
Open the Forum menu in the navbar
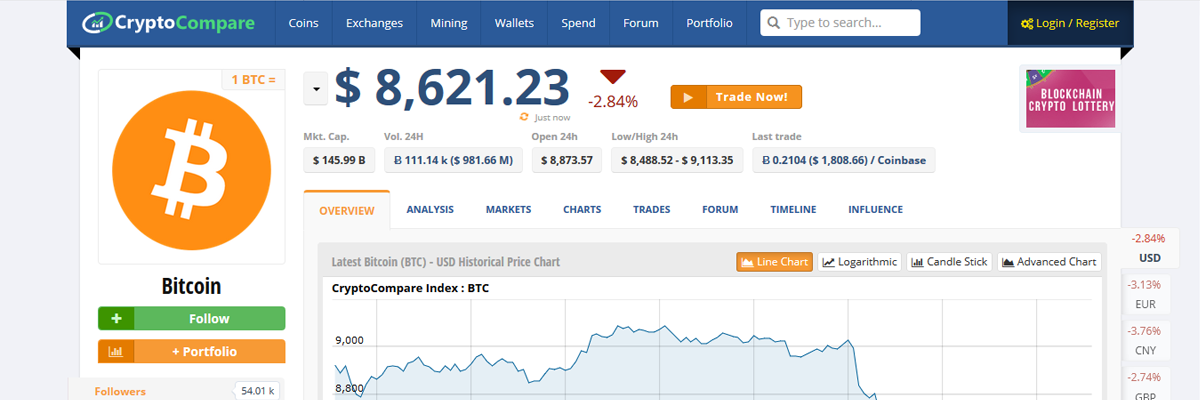point(640,23)
